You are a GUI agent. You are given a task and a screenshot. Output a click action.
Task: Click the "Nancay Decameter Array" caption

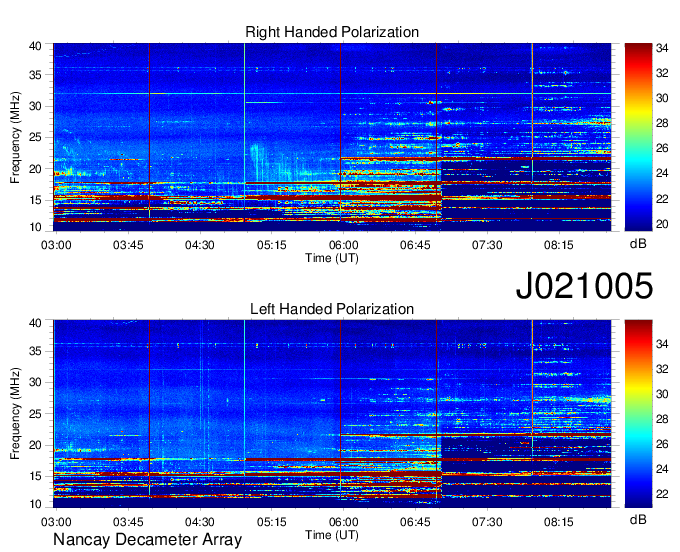[147, 539]
